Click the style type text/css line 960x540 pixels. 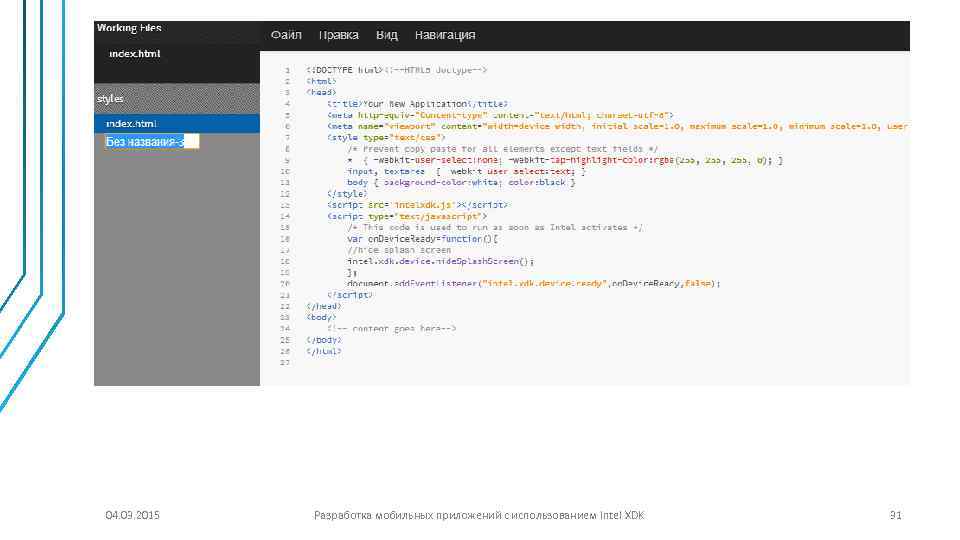click(x=386, y=138)
